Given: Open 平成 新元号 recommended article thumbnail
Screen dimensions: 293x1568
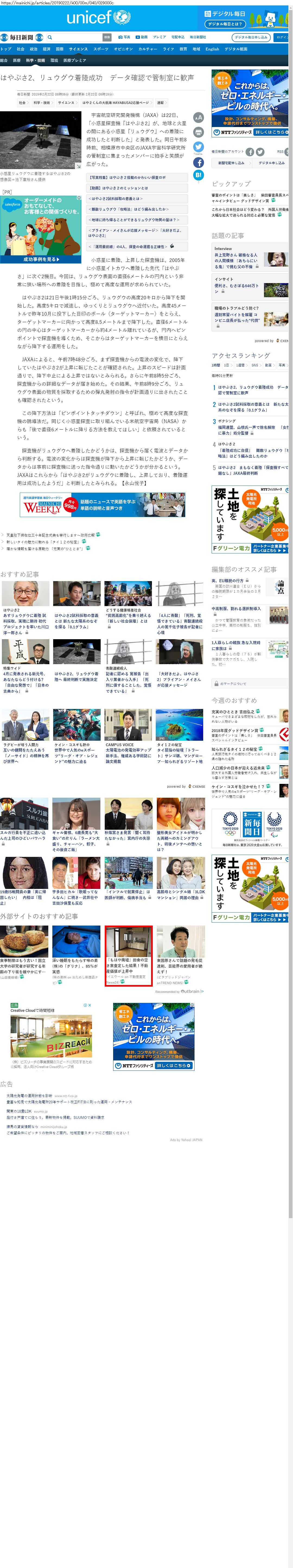Looking at the screenshot, I should 25,652.
